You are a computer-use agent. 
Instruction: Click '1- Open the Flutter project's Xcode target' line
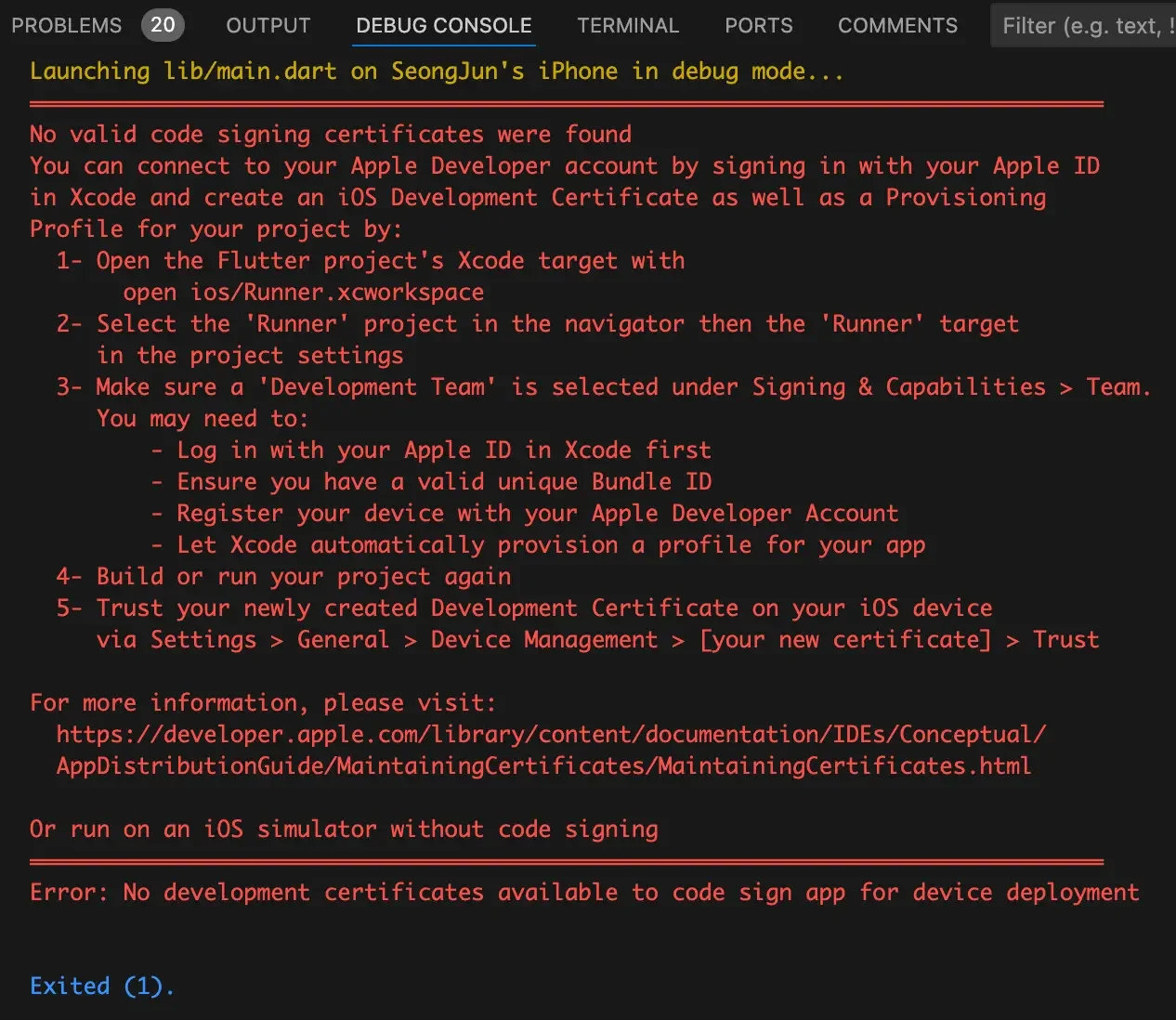(x=371, y=261)
